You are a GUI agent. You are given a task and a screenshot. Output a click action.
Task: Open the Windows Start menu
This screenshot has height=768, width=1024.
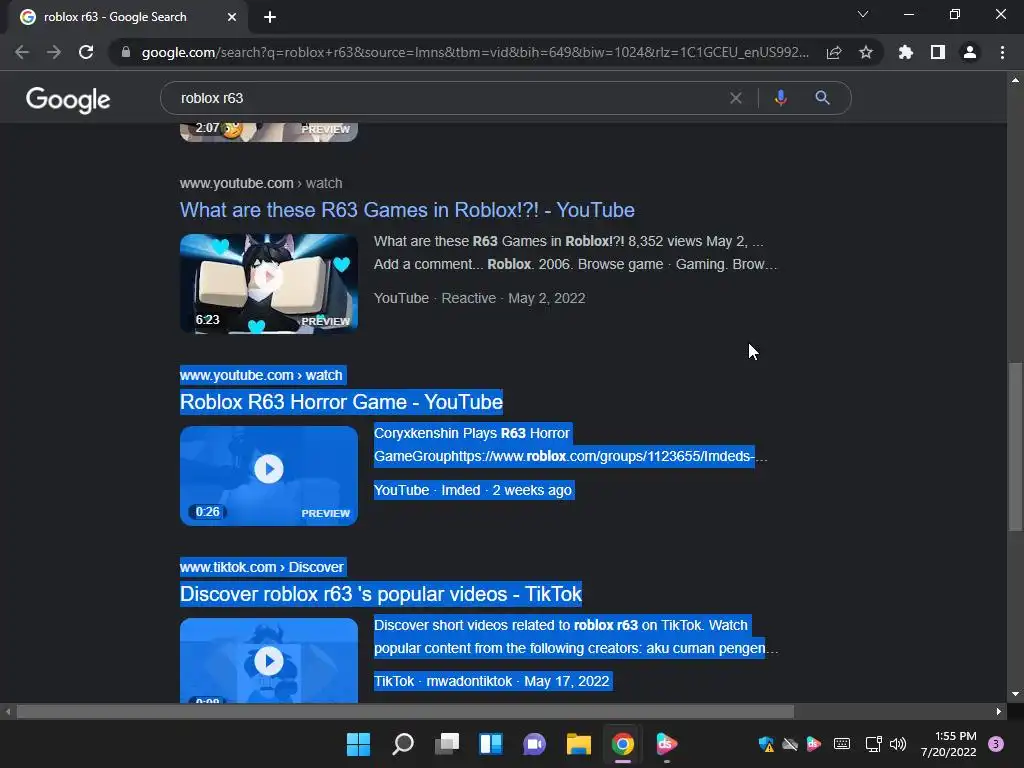[358, 744]
